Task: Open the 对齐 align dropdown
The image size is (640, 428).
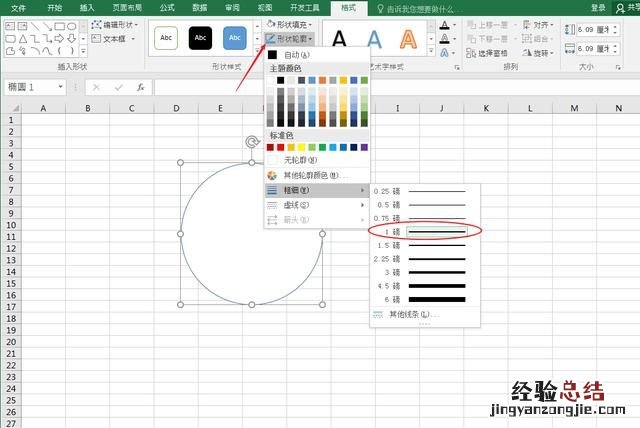Action: (538, 25)
